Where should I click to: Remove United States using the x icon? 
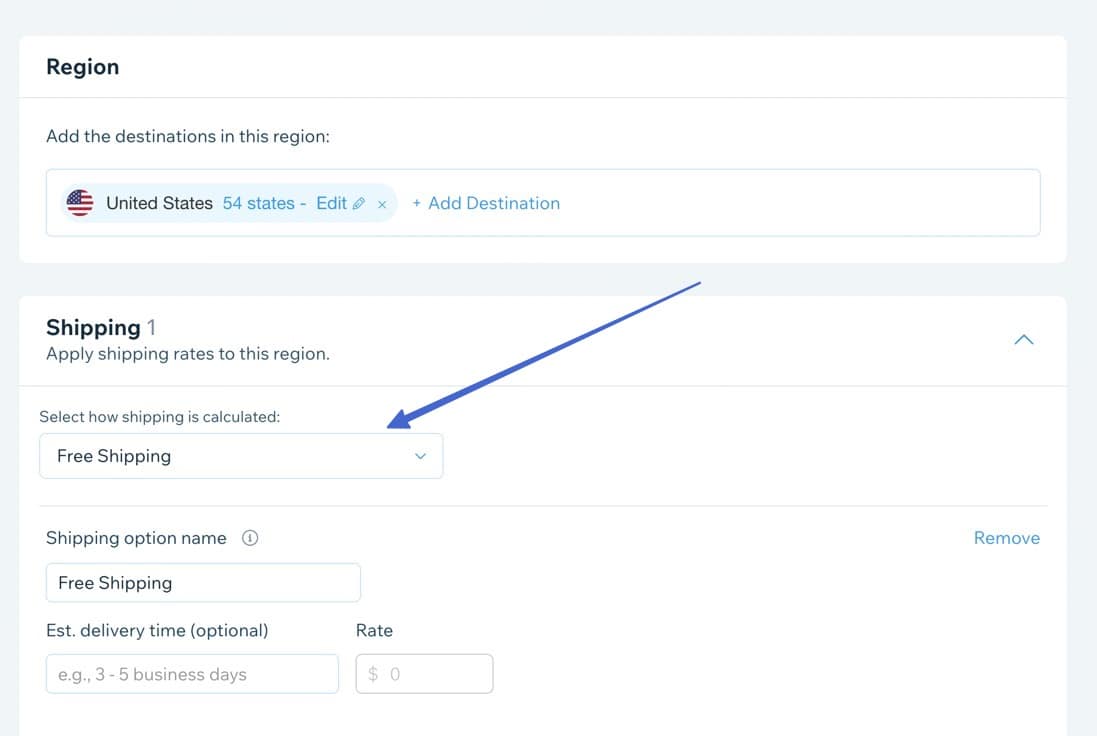click(x=383, y=203)
